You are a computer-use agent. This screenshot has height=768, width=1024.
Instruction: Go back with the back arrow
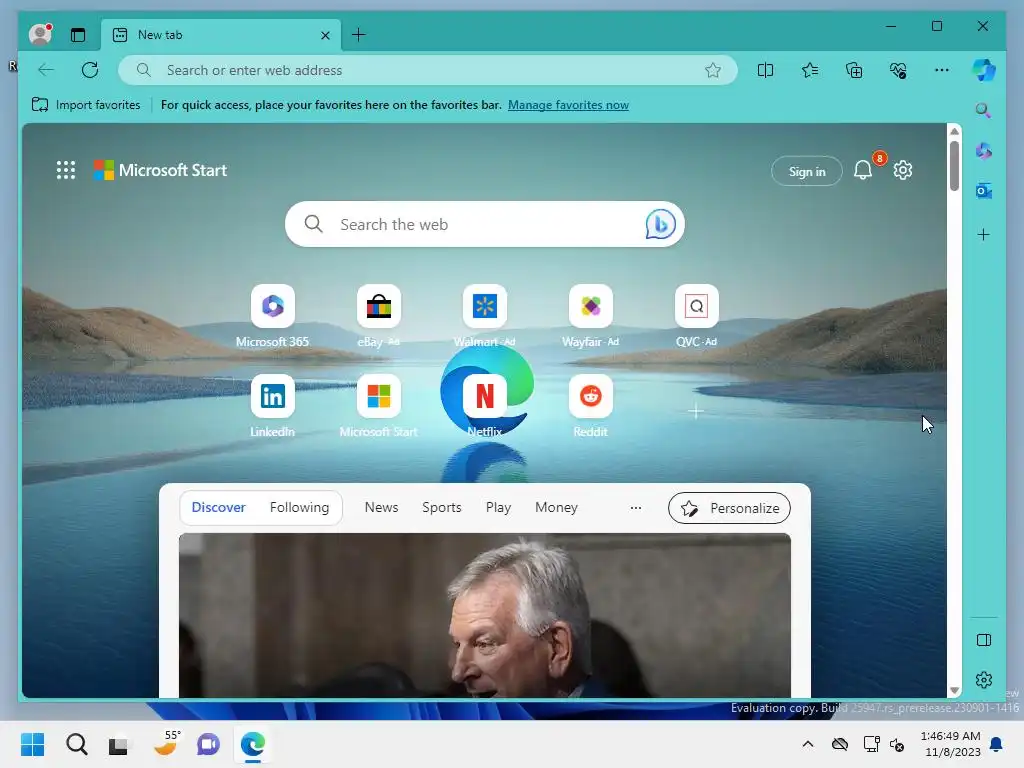pyautogui.click(x=46, y=70)
